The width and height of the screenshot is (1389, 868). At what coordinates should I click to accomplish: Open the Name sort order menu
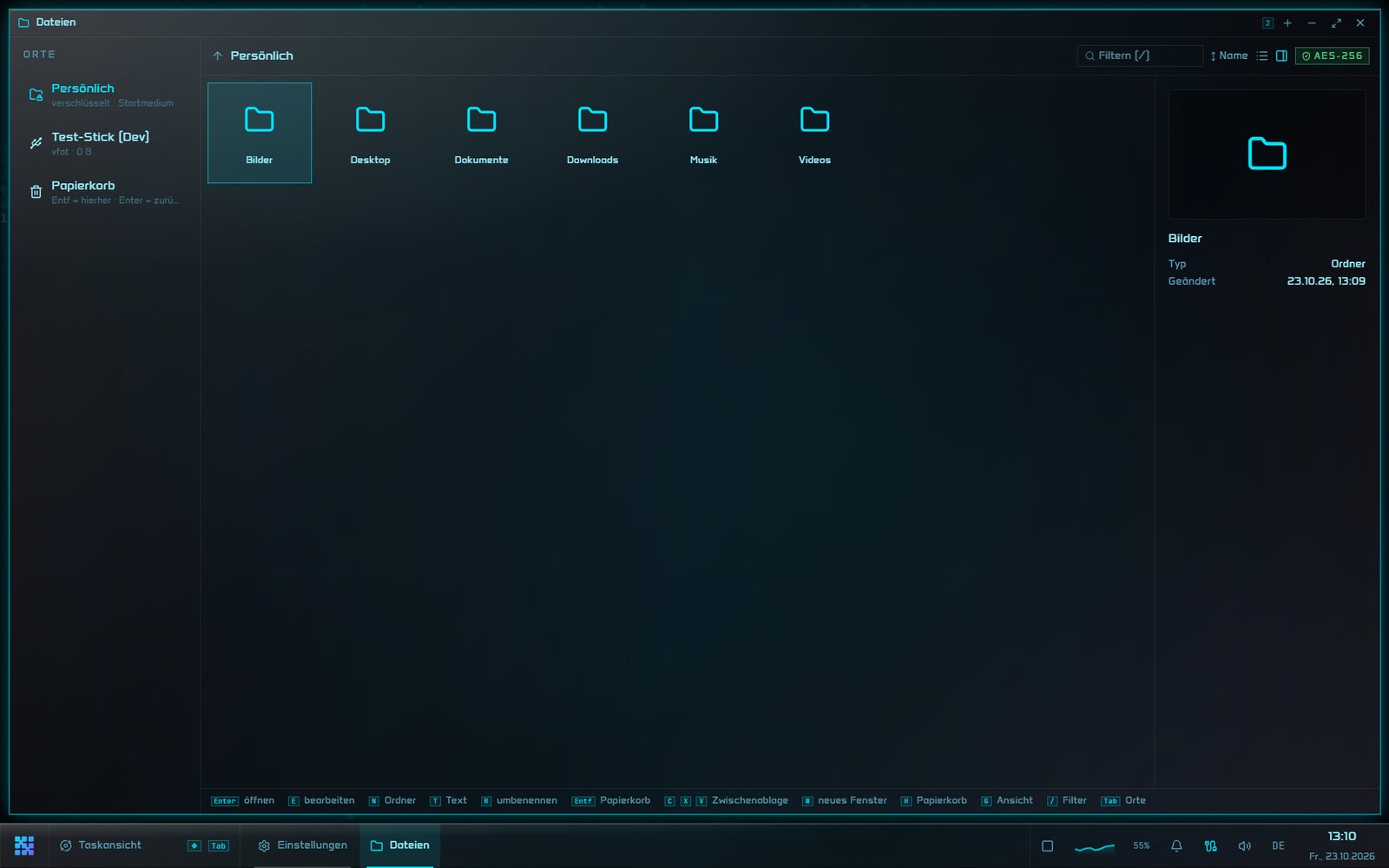pos(1228,56)
